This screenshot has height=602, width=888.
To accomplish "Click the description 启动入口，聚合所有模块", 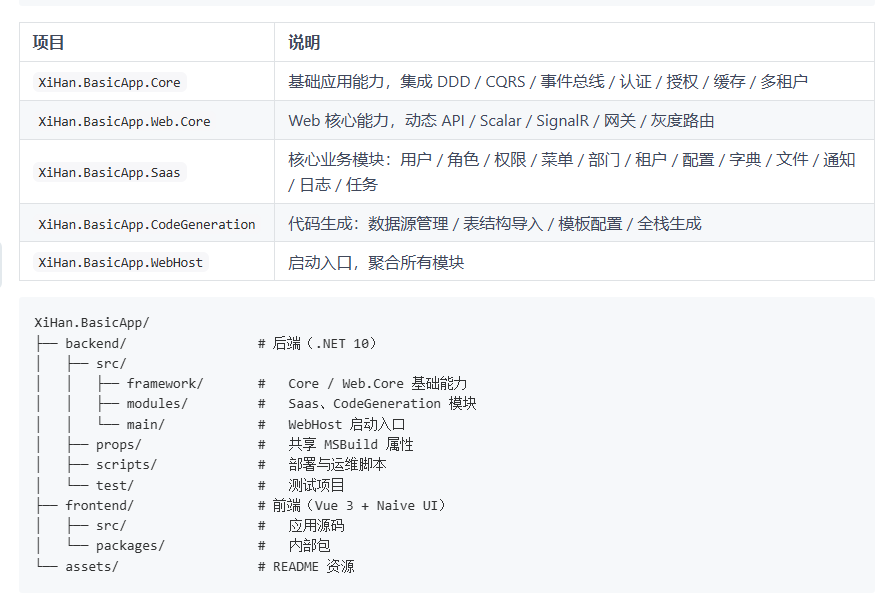I will [x=376, y=263].
